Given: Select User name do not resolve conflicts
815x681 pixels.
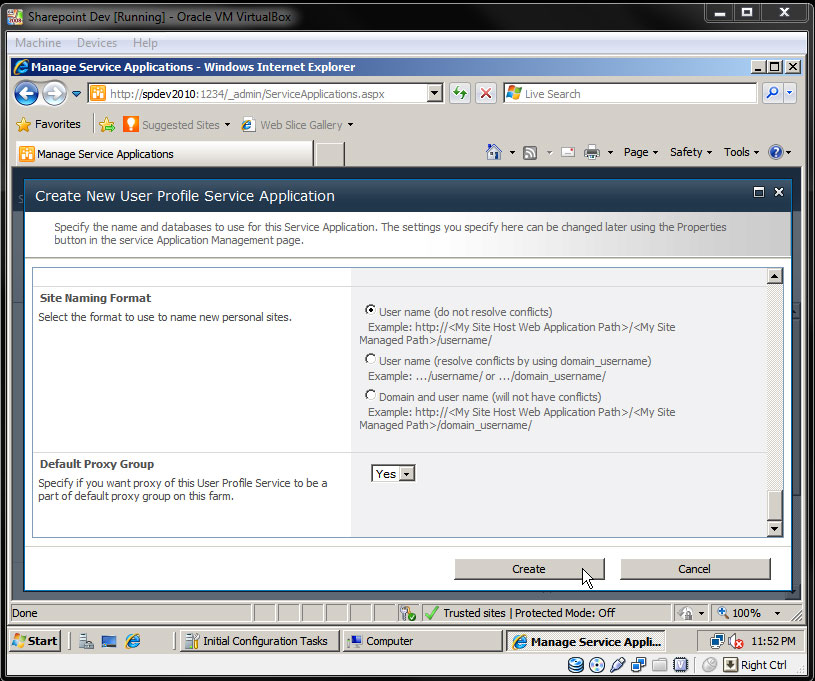Looking at the screenshot, I should (370, 310).
